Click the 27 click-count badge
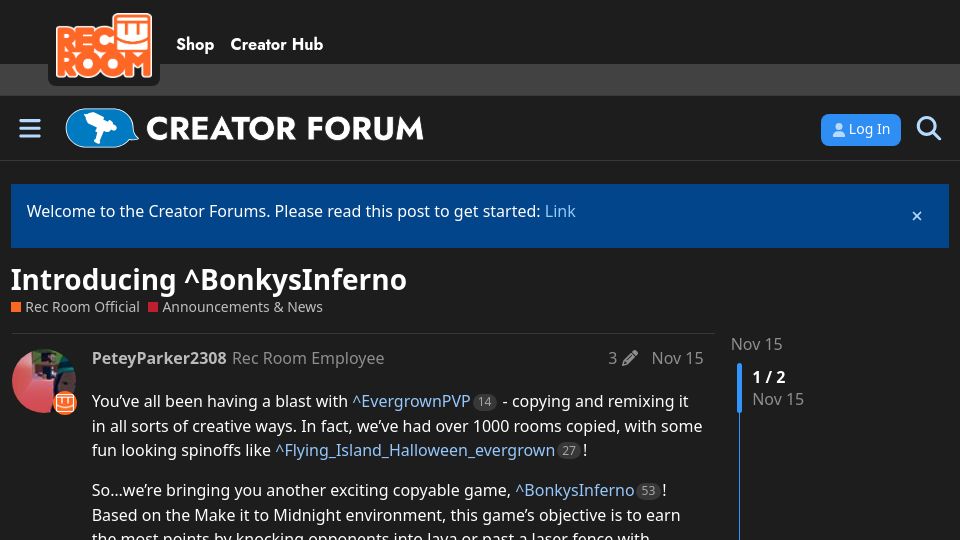 [x=569, y=451]
